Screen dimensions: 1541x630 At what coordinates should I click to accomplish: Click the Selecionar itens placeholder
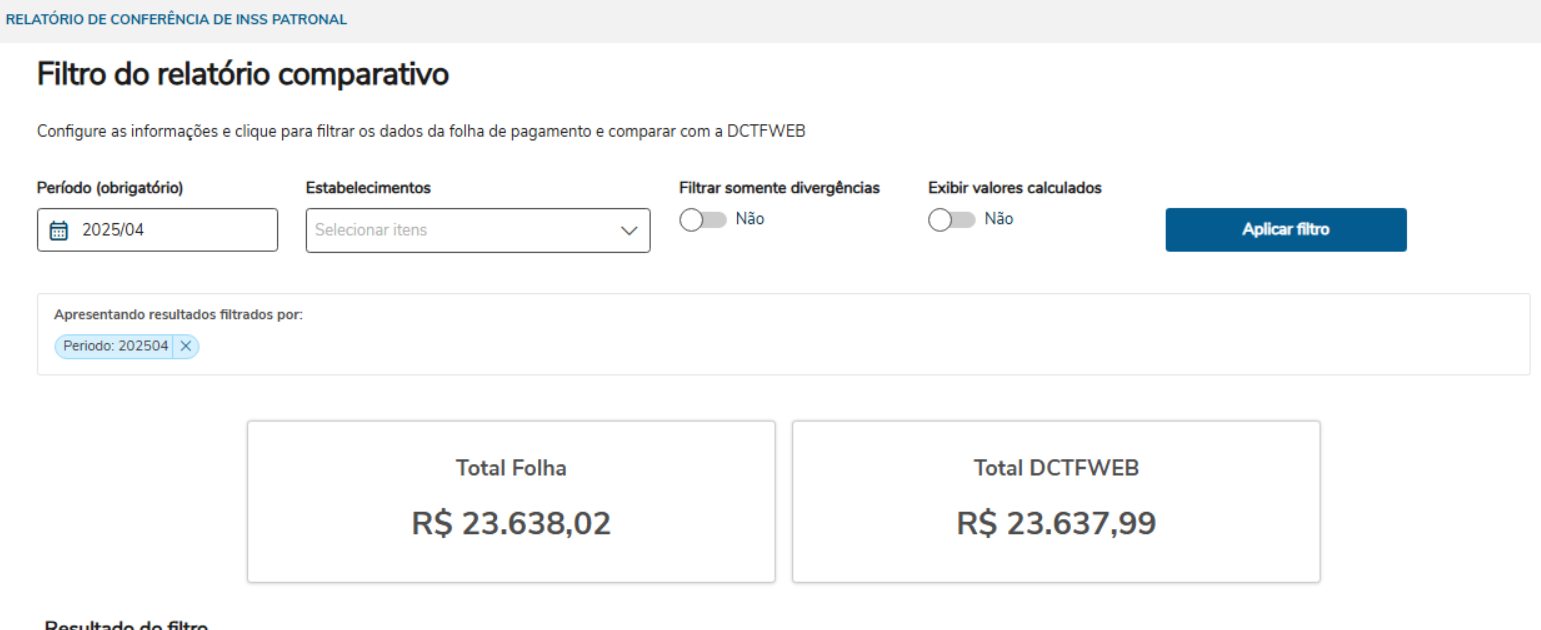pos(371,230)
